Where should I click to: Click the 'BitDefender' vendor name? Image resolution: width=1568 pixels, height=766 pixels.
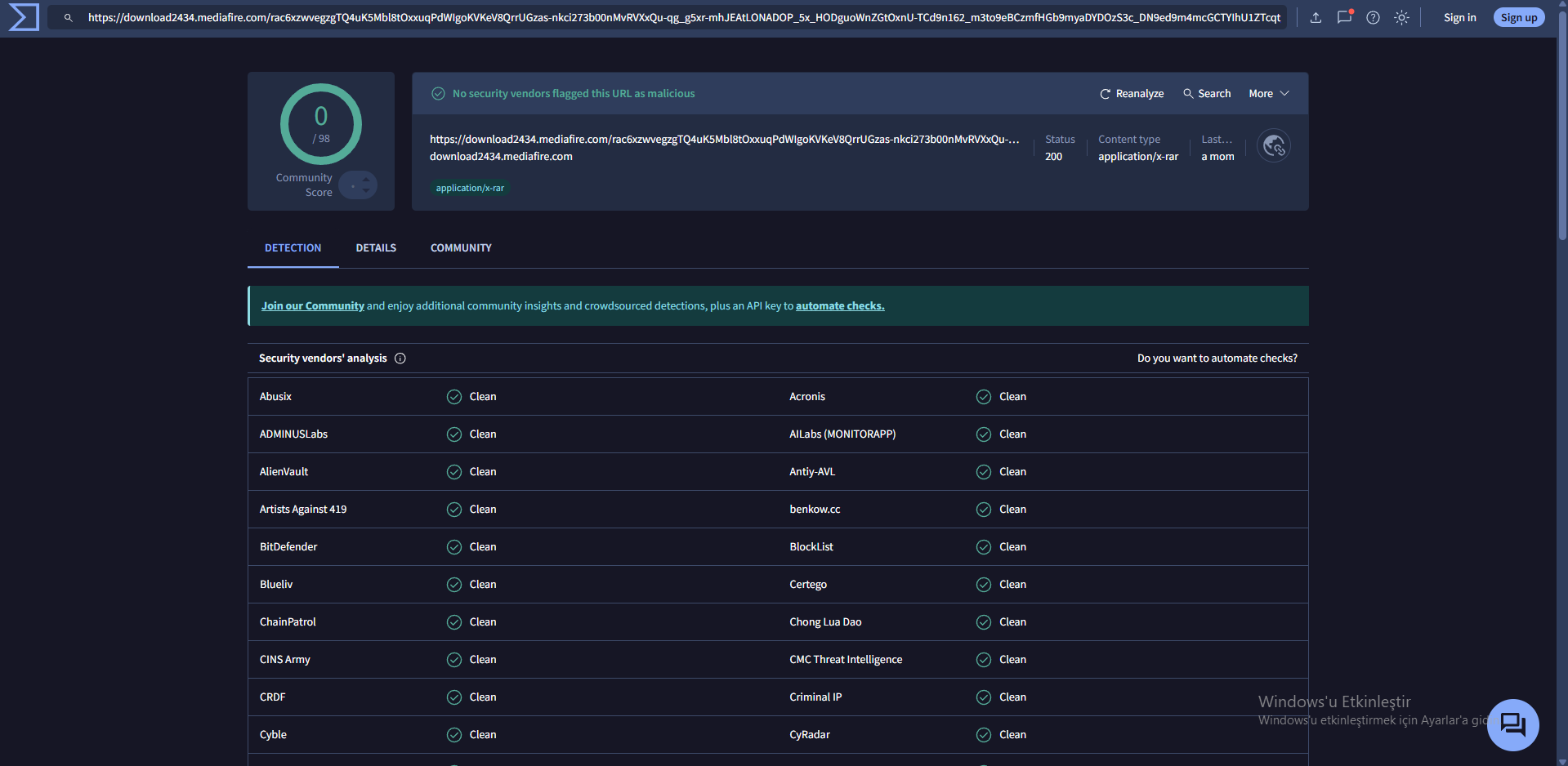click(x=288, y=547)
